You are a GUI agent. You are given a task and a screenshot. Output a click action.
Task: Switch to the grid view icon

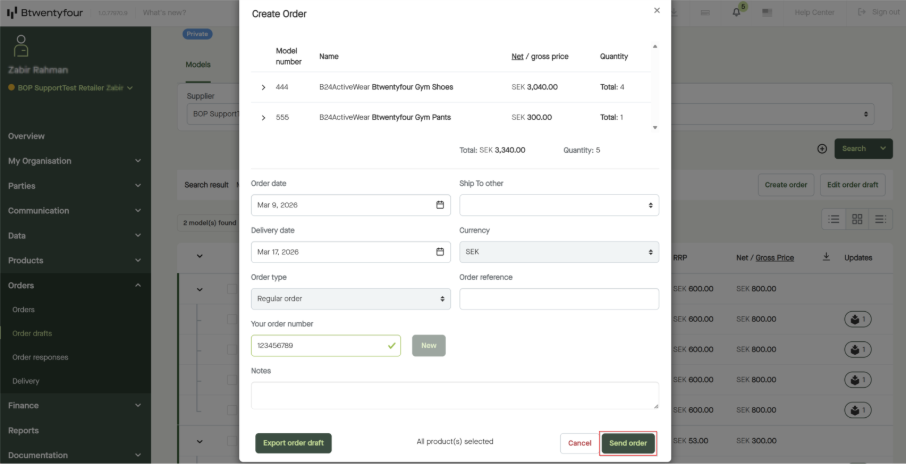tap(857, 219)
